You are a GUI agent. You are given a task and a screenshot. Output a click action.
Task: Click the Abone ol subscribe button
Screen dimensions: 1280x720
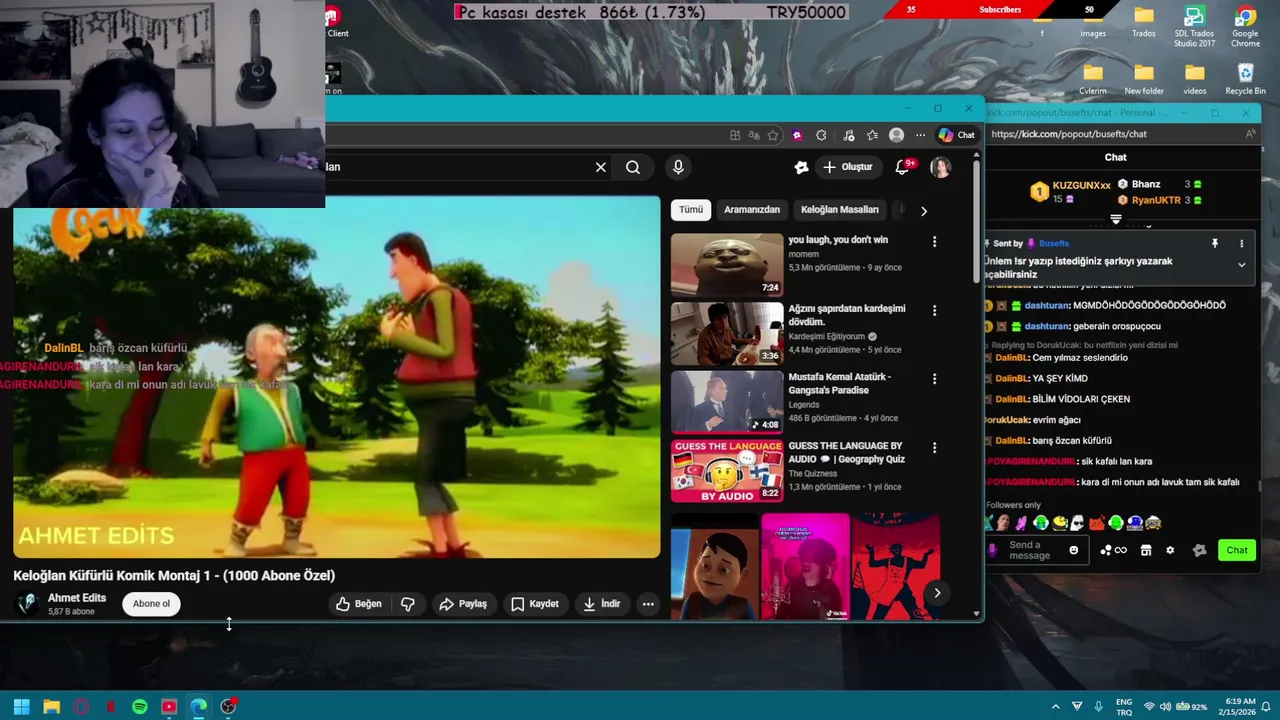[152, 604]
